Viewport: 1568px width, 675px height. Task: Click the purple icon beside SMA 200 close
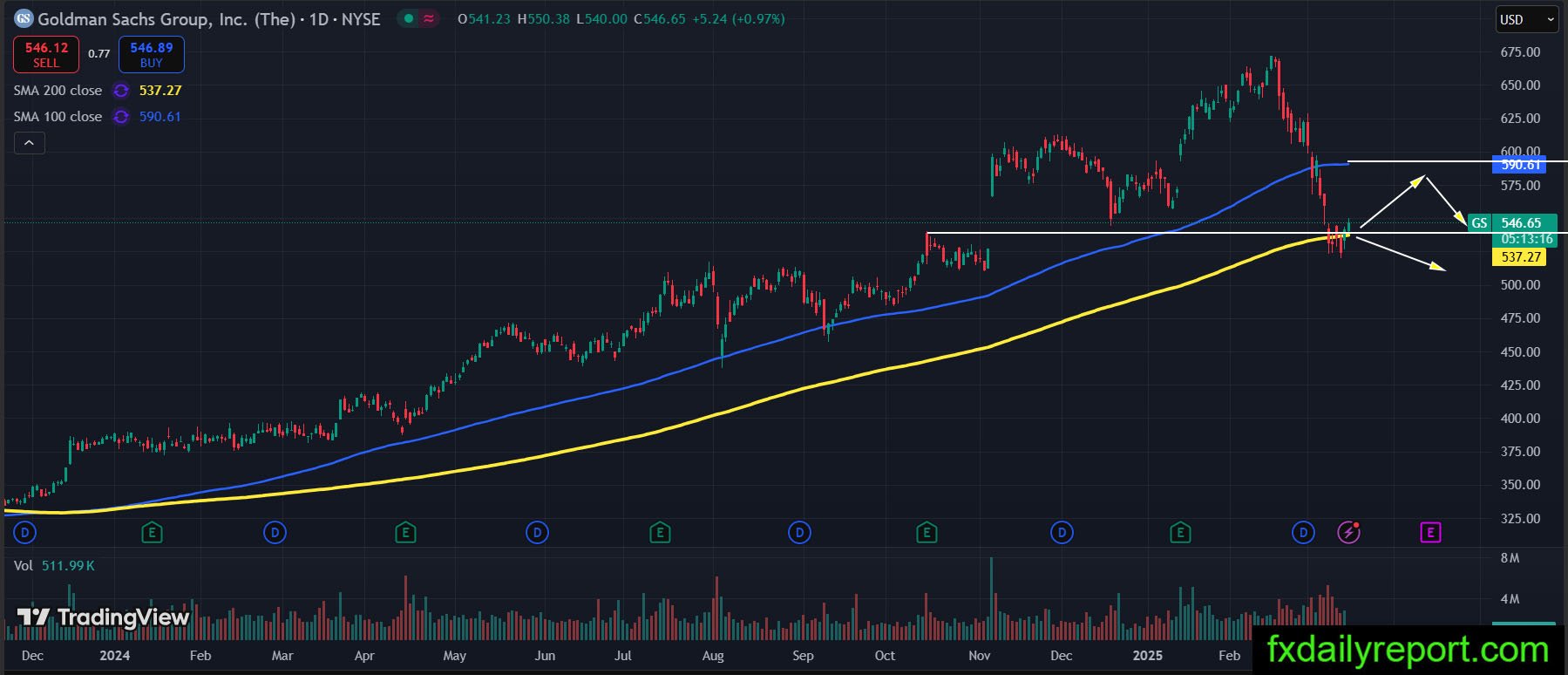(x=121, y=91)
